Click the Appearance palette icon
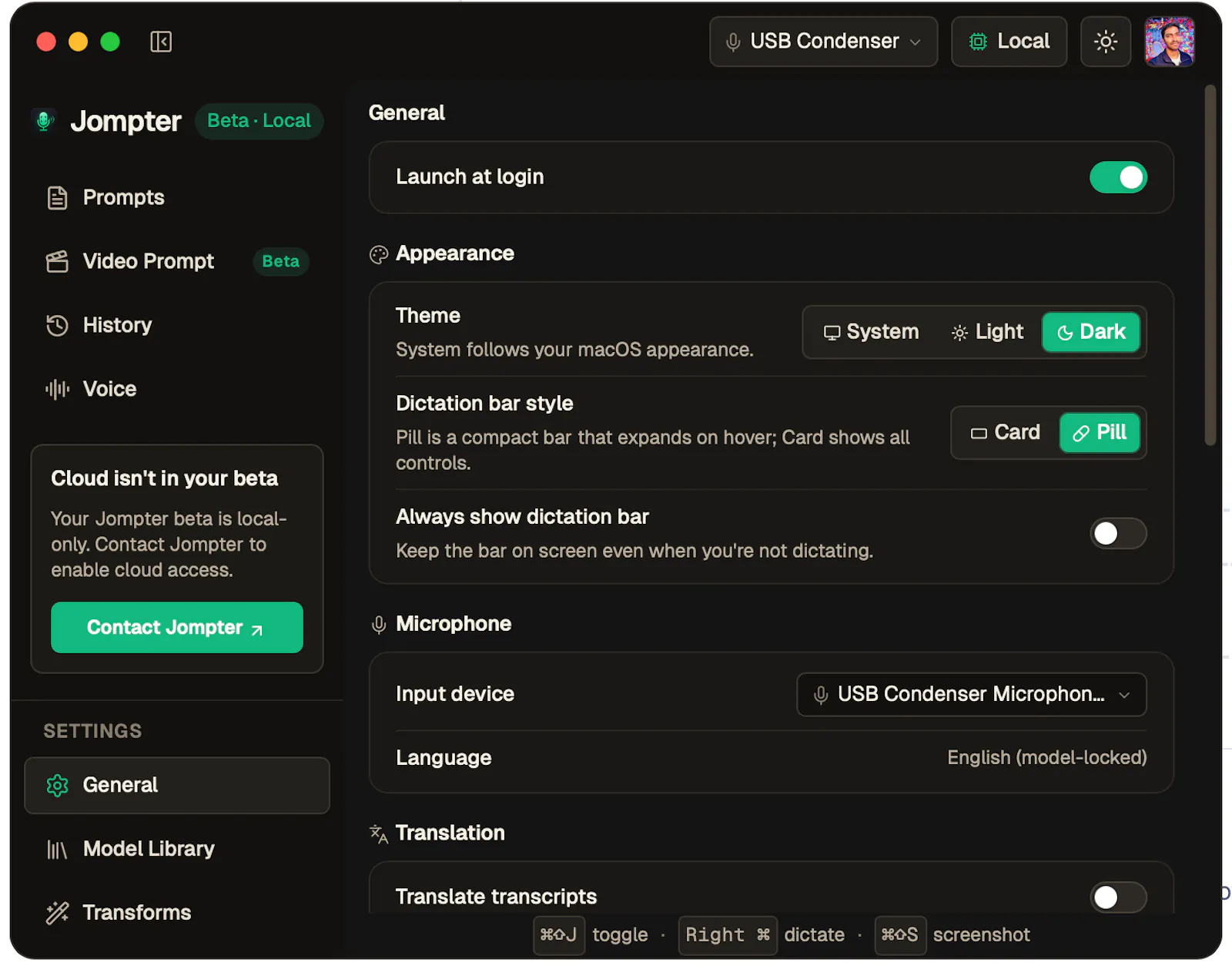The width and height of the screenshot is (1232, 966). [379, 254]
